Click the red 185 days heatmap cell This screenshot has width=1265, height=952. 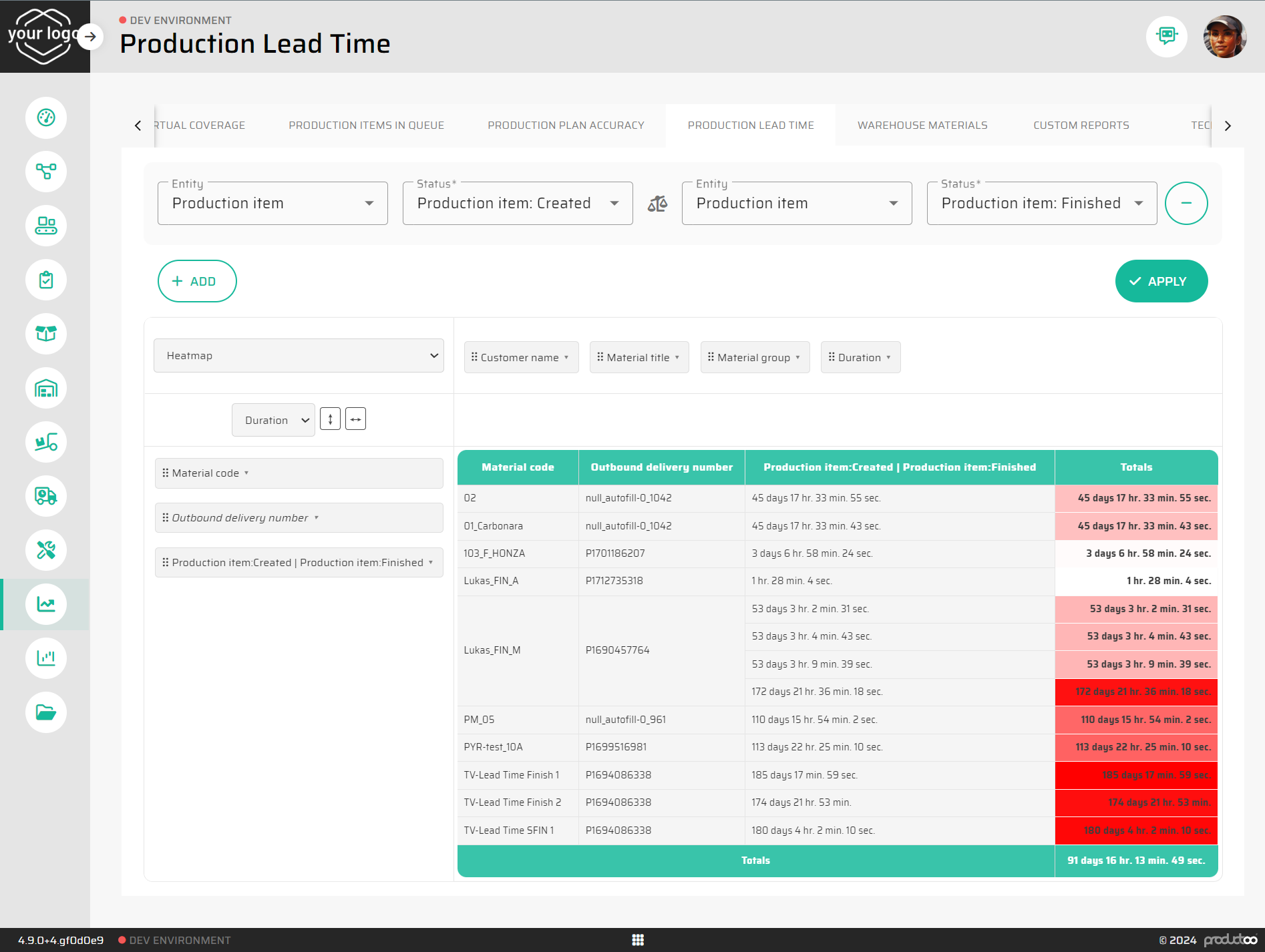(1136, 775)
